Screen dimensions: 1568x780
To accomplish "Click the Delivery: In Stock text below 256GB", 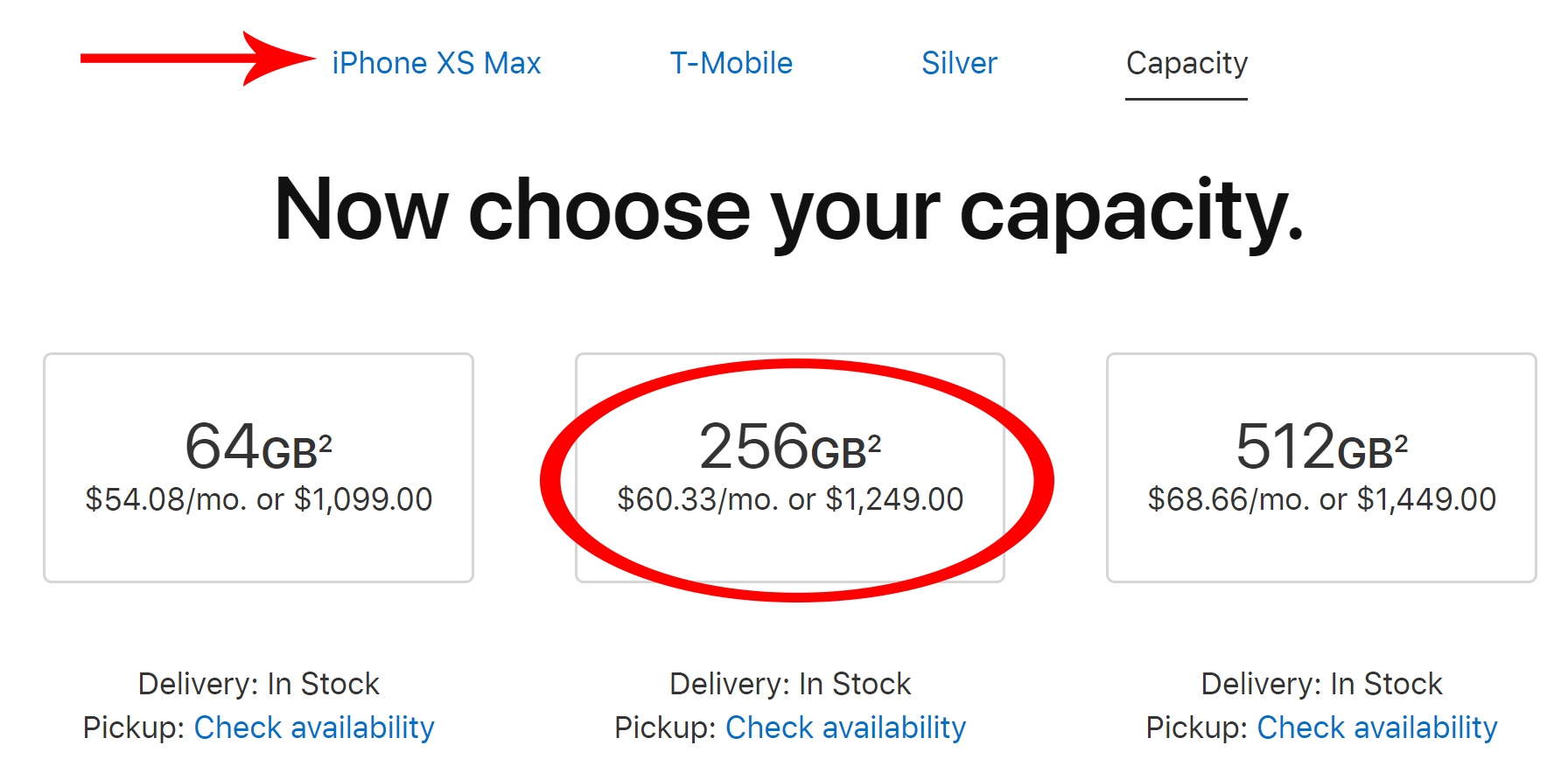I will (789, 684).
